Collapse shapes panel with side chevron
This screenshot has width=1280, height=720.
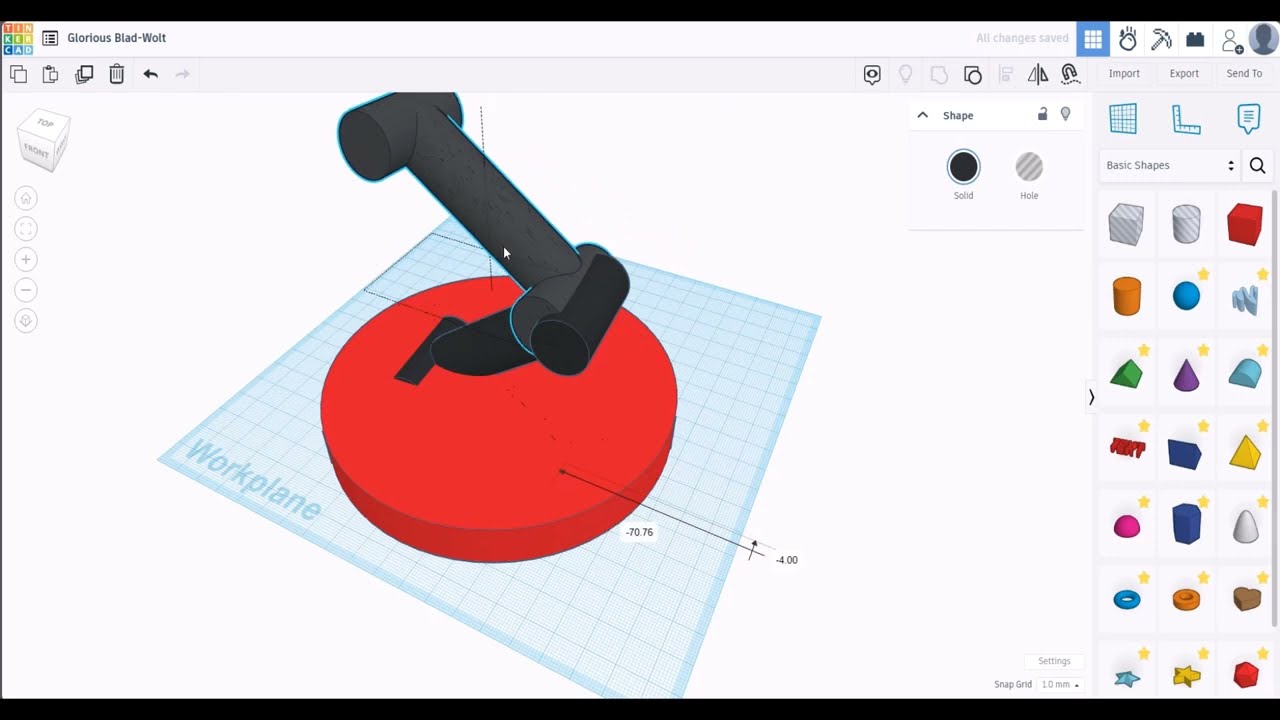1091,398
